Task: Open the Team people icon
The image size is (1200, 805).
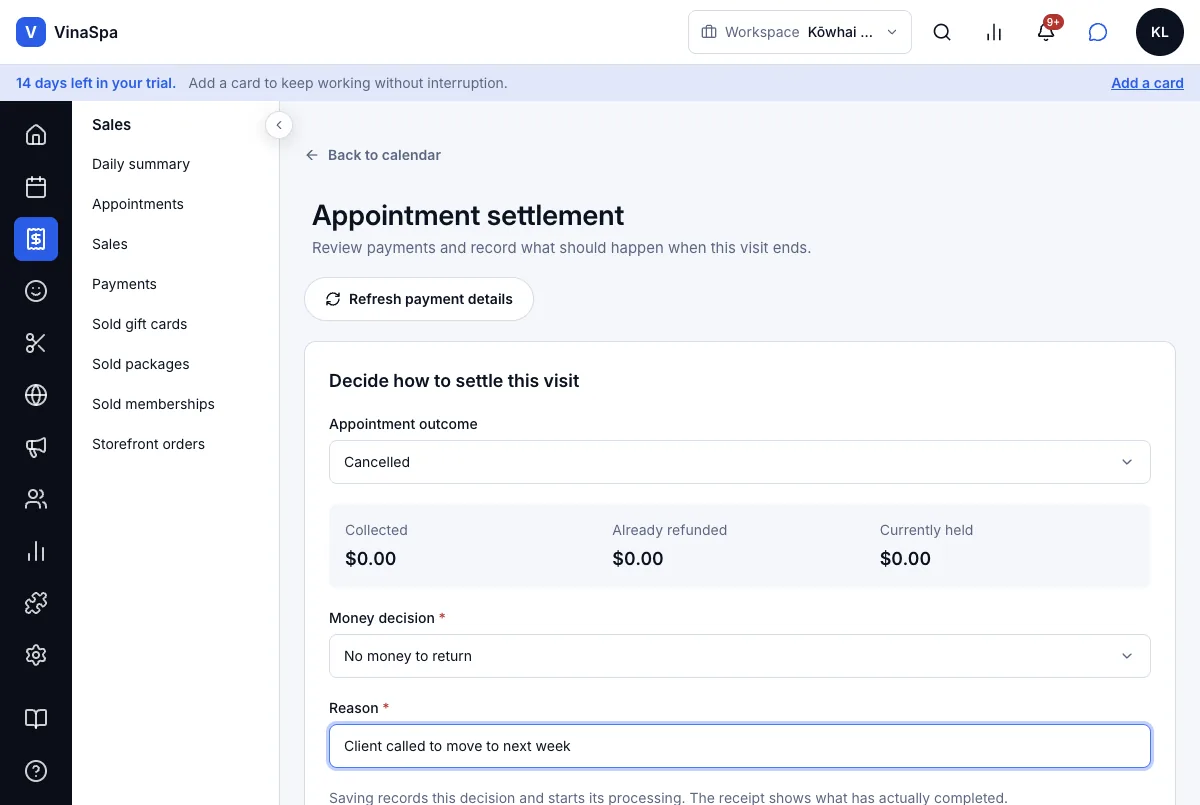Action: [36, 499]
